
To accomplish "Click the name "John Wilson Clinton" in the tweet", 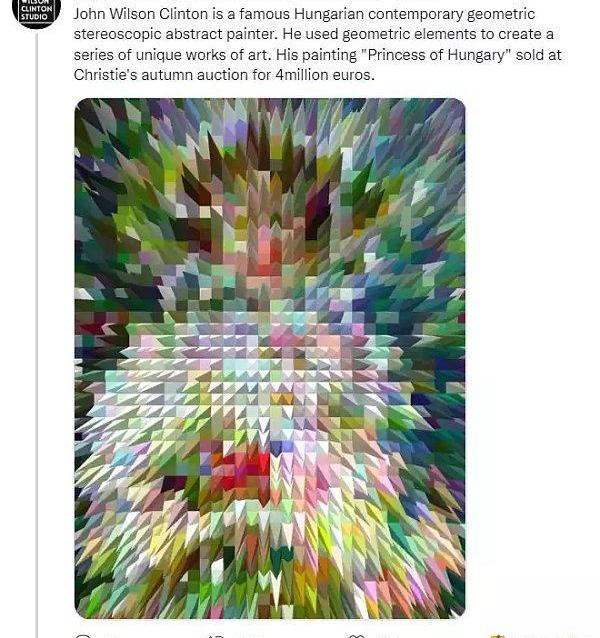I will (141, 14).
